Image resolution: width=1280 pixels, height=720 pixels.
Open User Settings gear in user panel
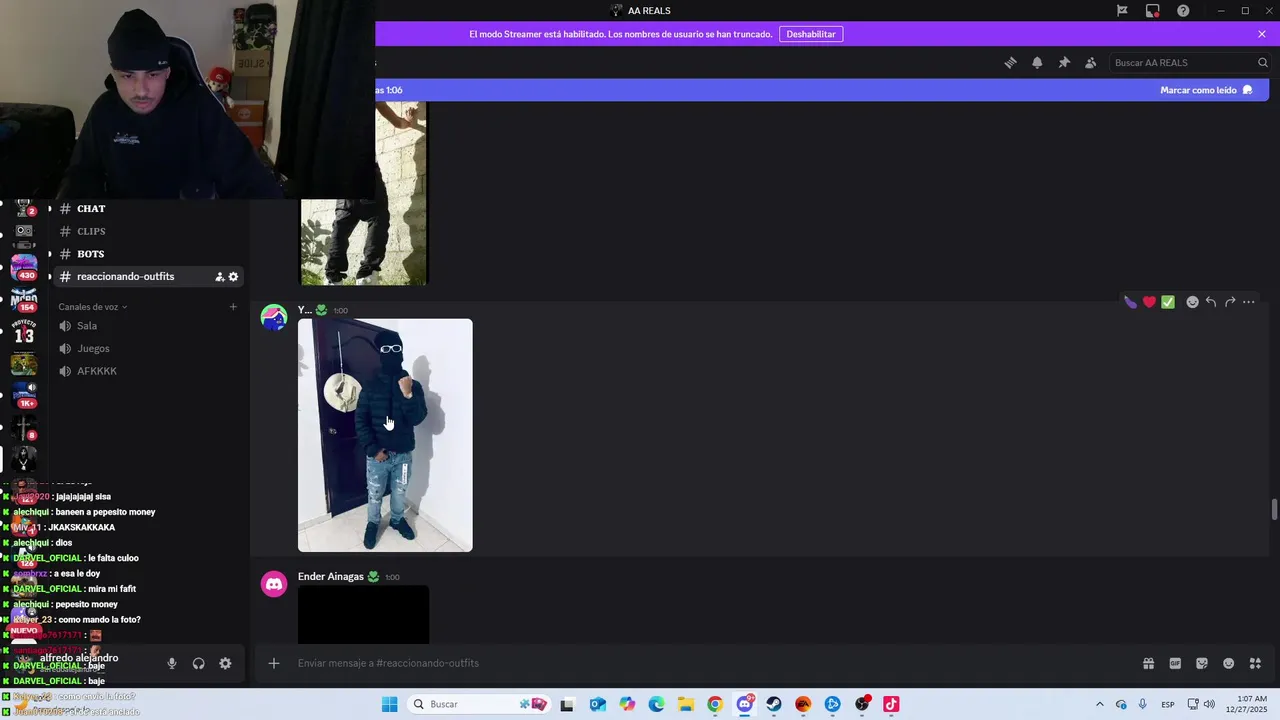(225, 664)
